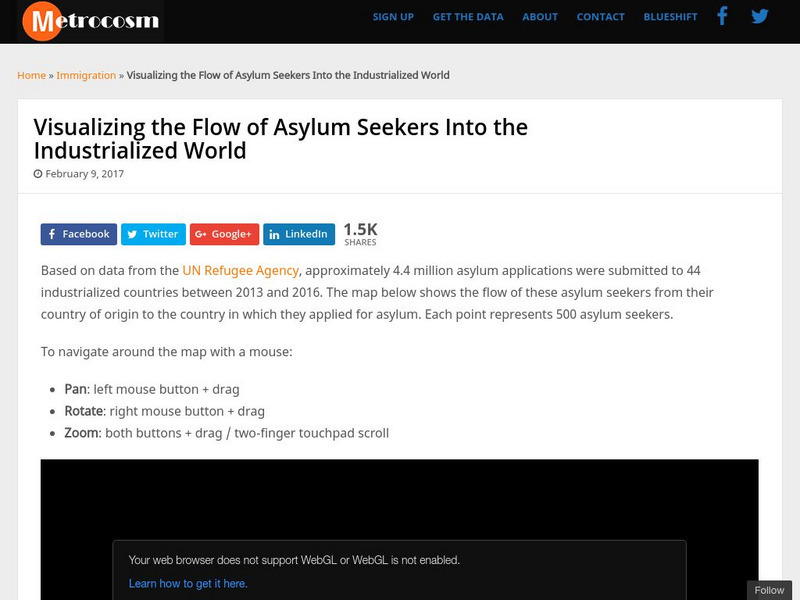Go to GET THE DATA page
This screenshot has height=600, width=800.
pyautogui.click(x=468, y=17)
